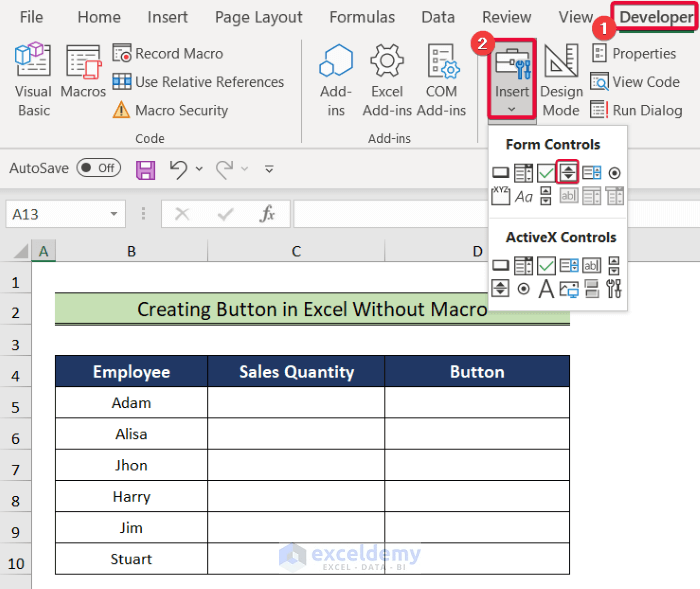Switch to the Home tab
700x589 pixels.
(99, 17)
